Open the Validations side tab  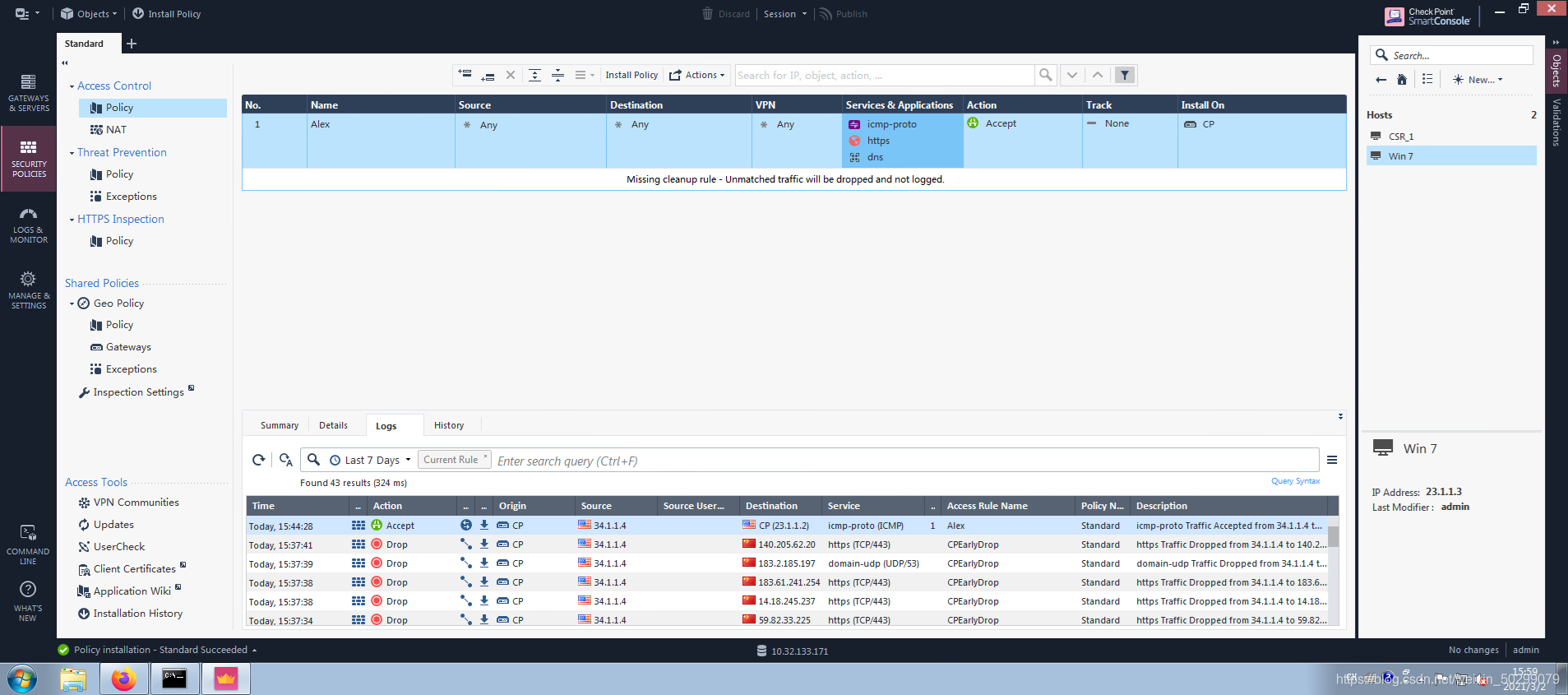coord(1556,122)
